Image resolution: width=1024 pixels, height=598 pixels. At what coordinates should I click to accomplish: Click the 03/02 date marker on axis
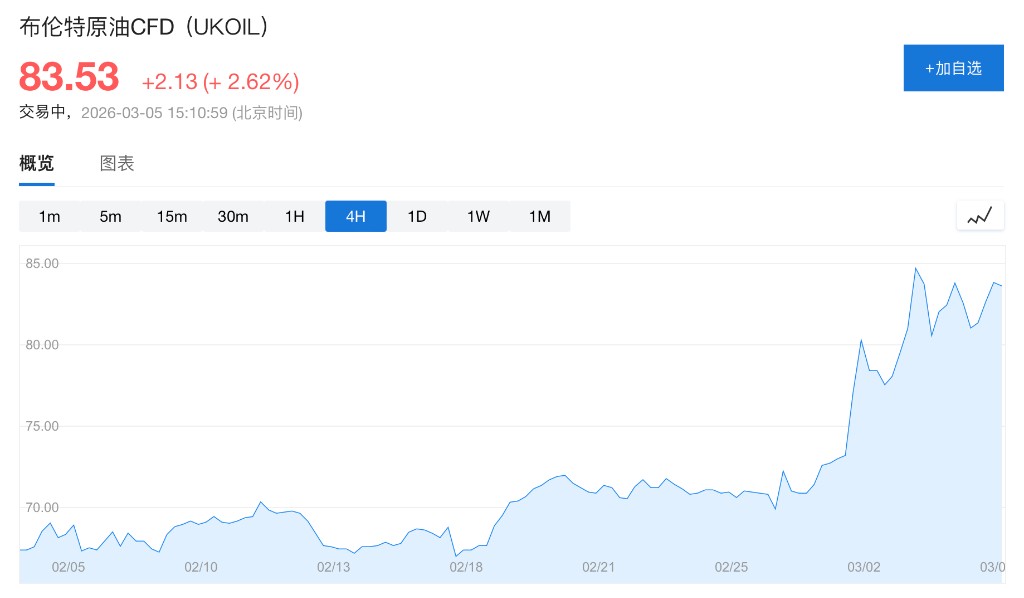pos(864,567)
